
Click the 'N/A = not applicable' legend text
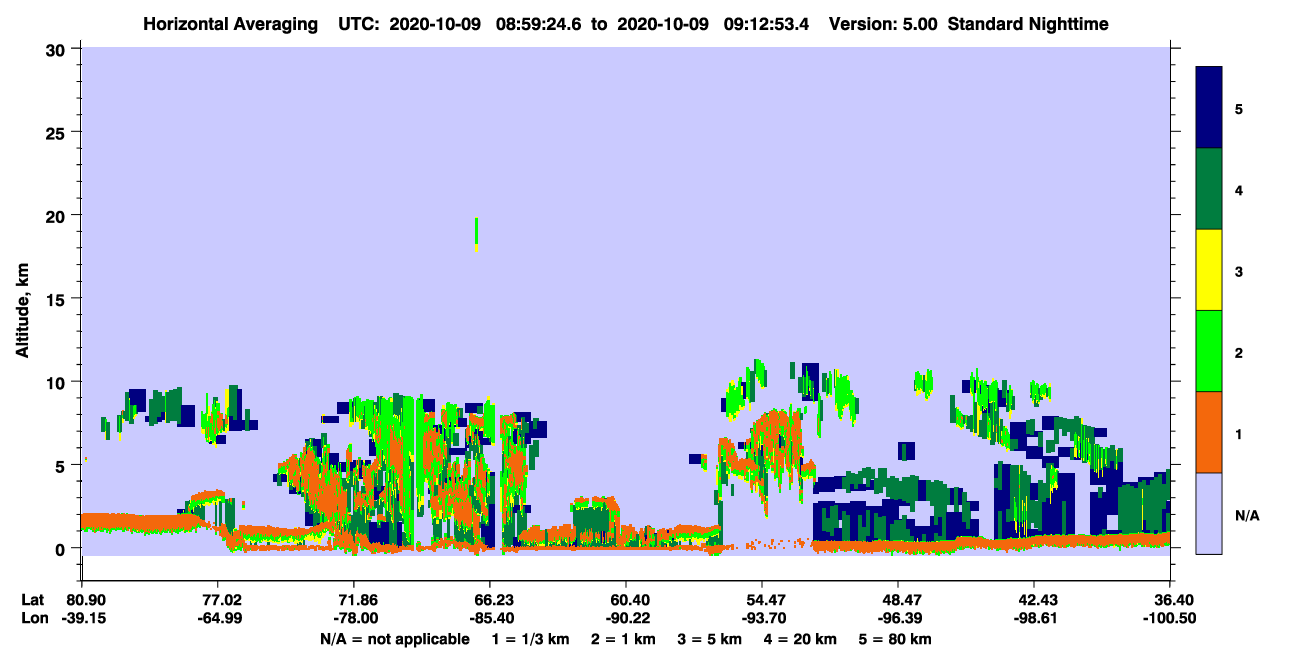[x=394, y=639]
